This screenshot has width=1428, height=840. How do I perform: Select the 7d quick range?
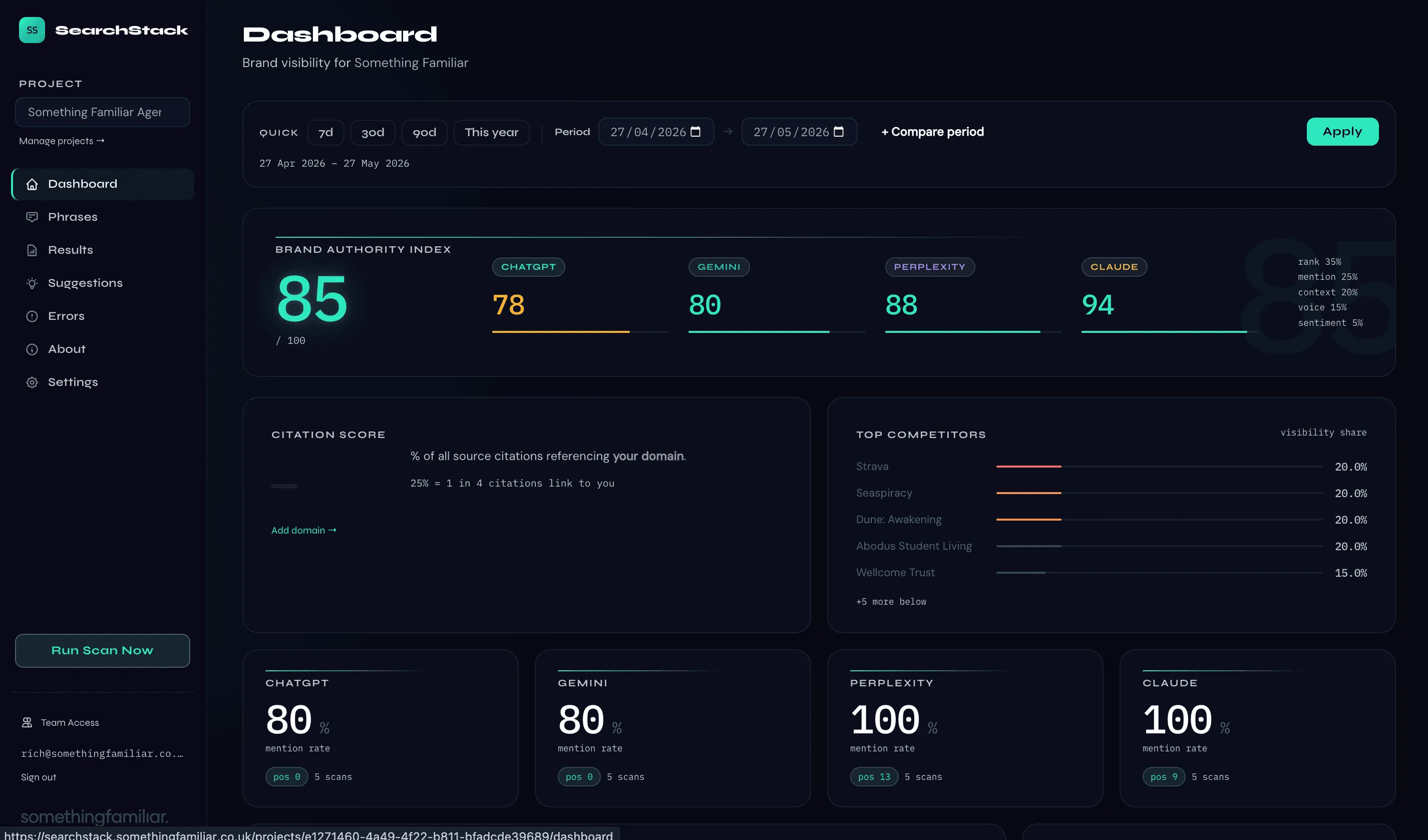[326, 133]
